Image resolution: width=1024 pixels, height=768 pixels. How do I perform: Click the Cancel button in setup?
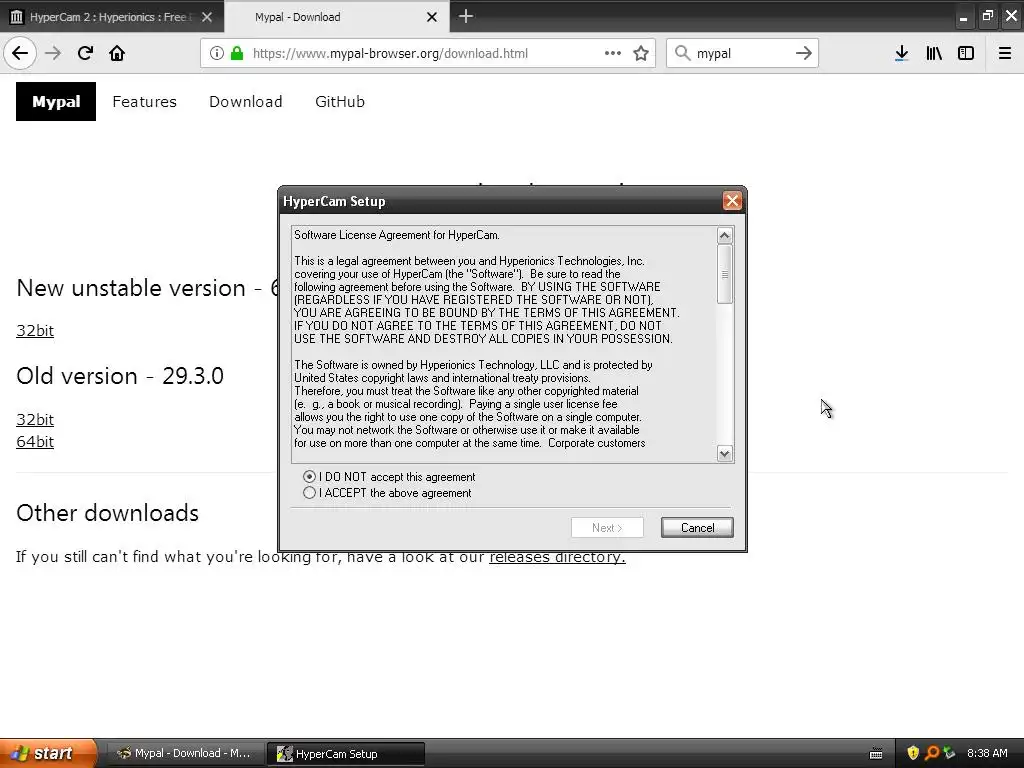coord(697,528)
